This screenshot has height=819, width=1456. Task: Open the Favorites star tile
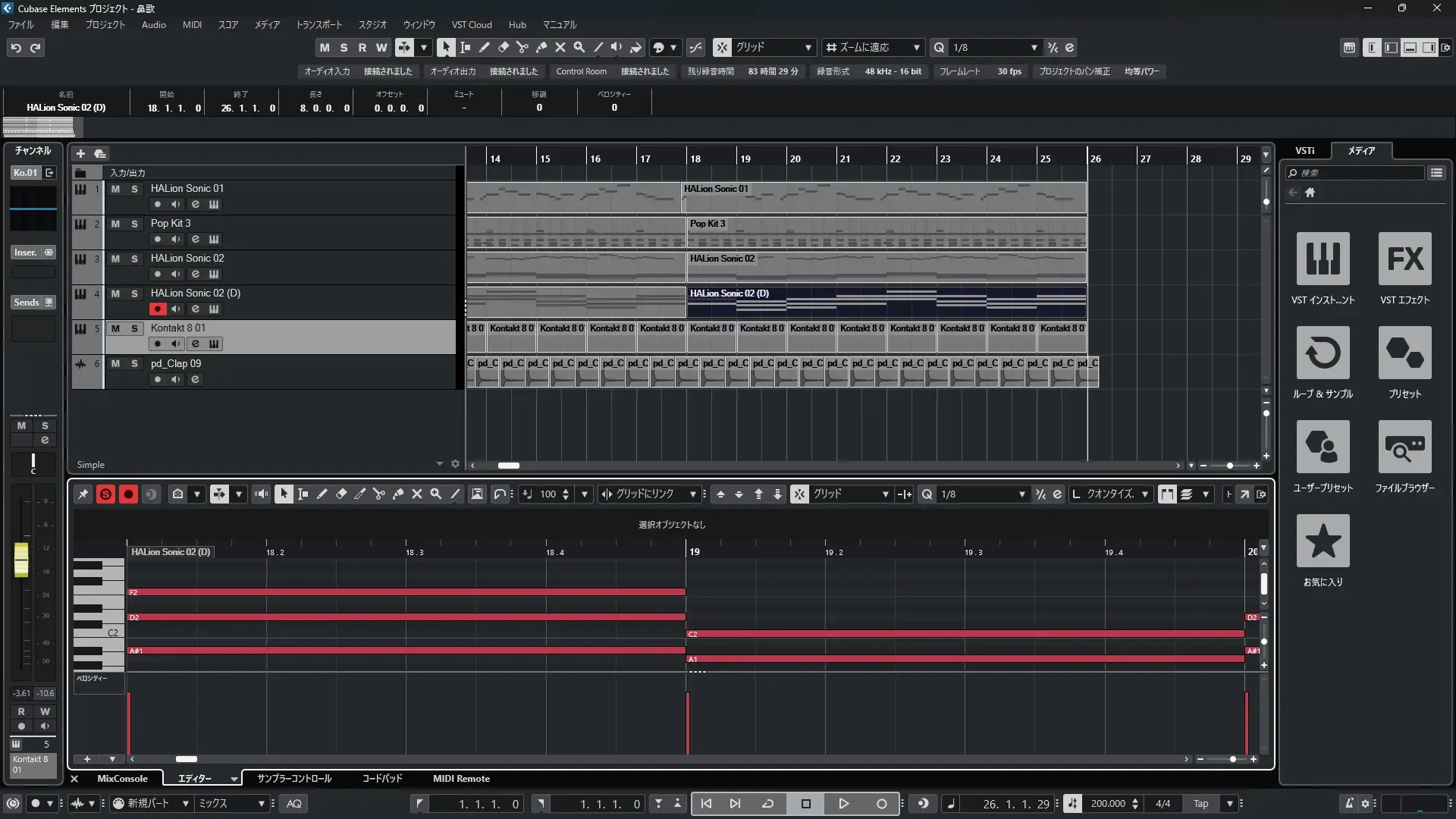coord(1323,541)
